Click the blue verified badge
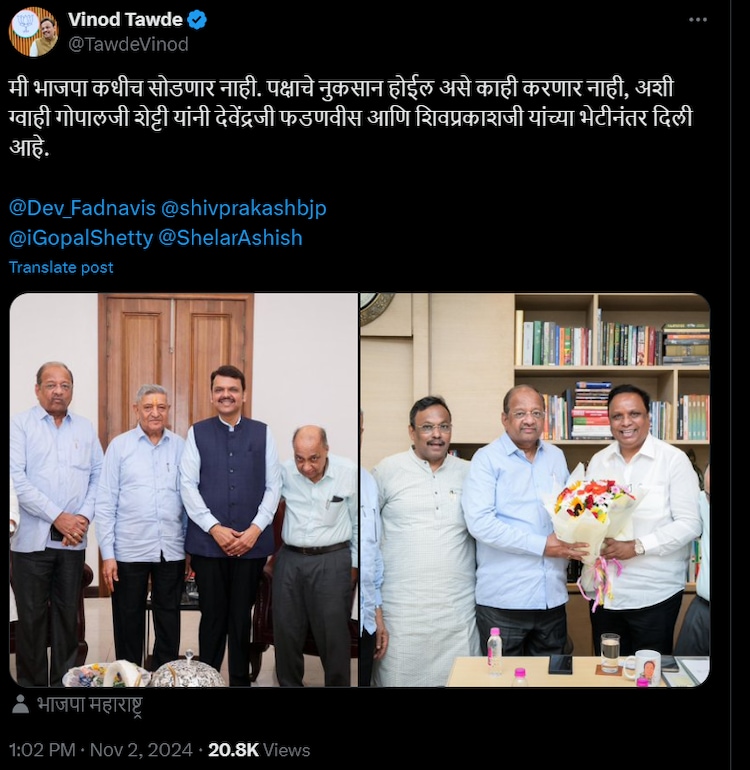This screenshot has width=750, height=770. pyautogui.click(x=197, y=20)
